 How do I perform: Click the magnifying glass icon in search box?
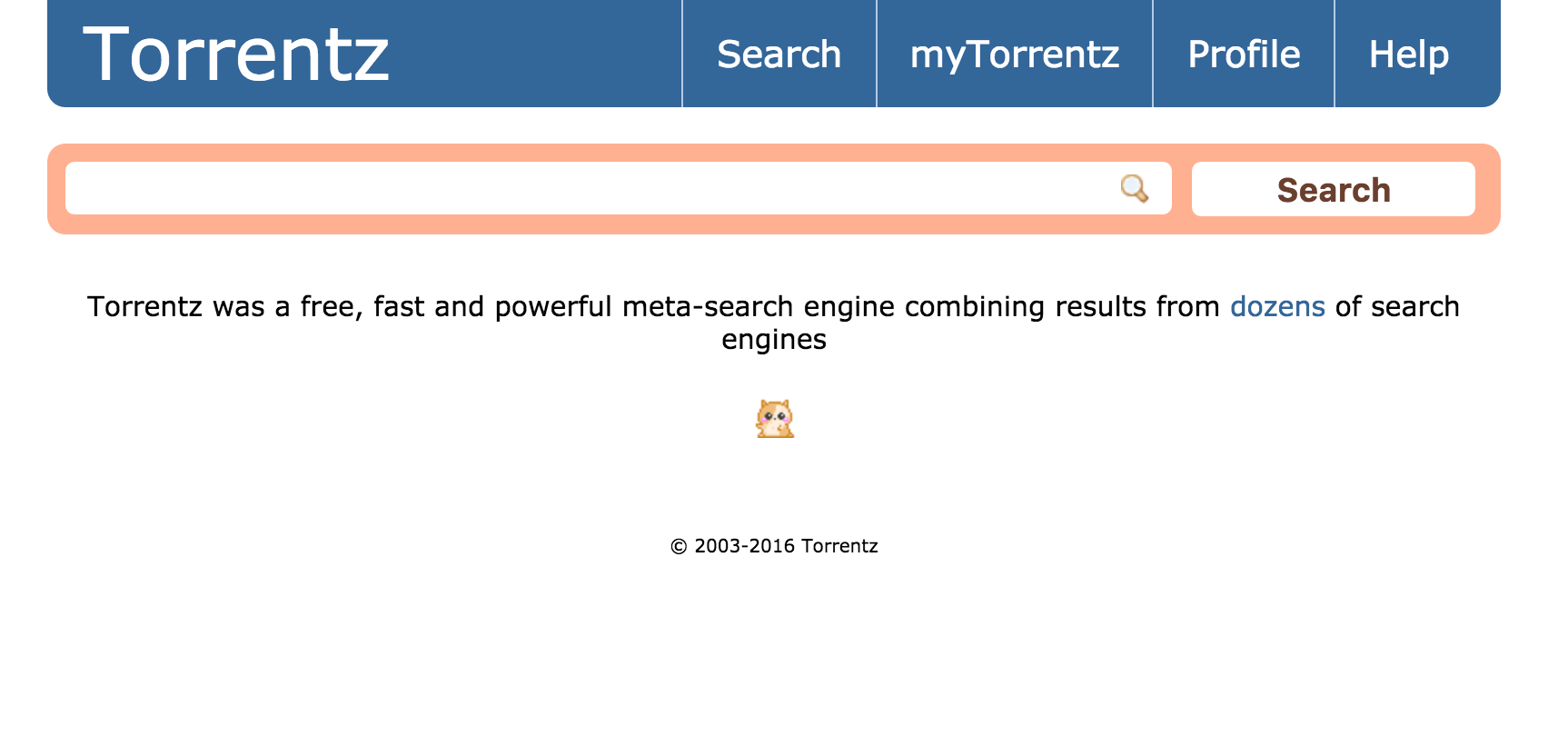pos(1134,188)
